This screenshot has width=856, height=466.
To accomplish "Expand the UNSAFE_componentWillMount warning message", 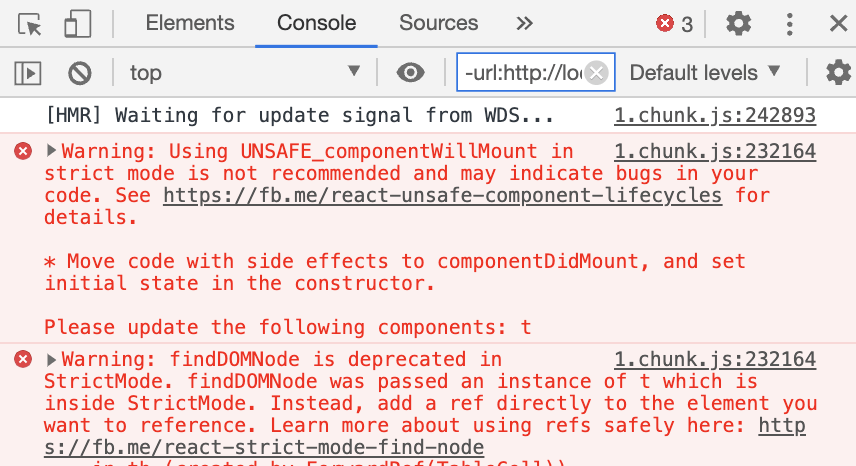I will (53, 152).
